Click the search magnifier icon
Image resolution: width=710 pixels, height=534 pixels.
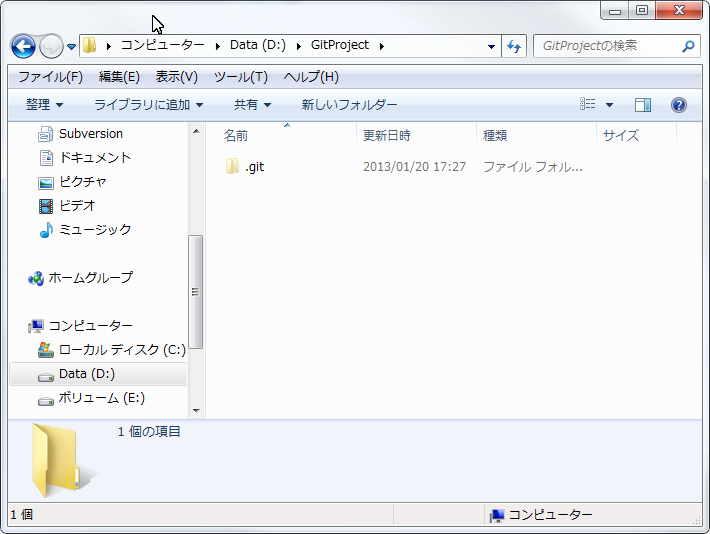(688, 46)
